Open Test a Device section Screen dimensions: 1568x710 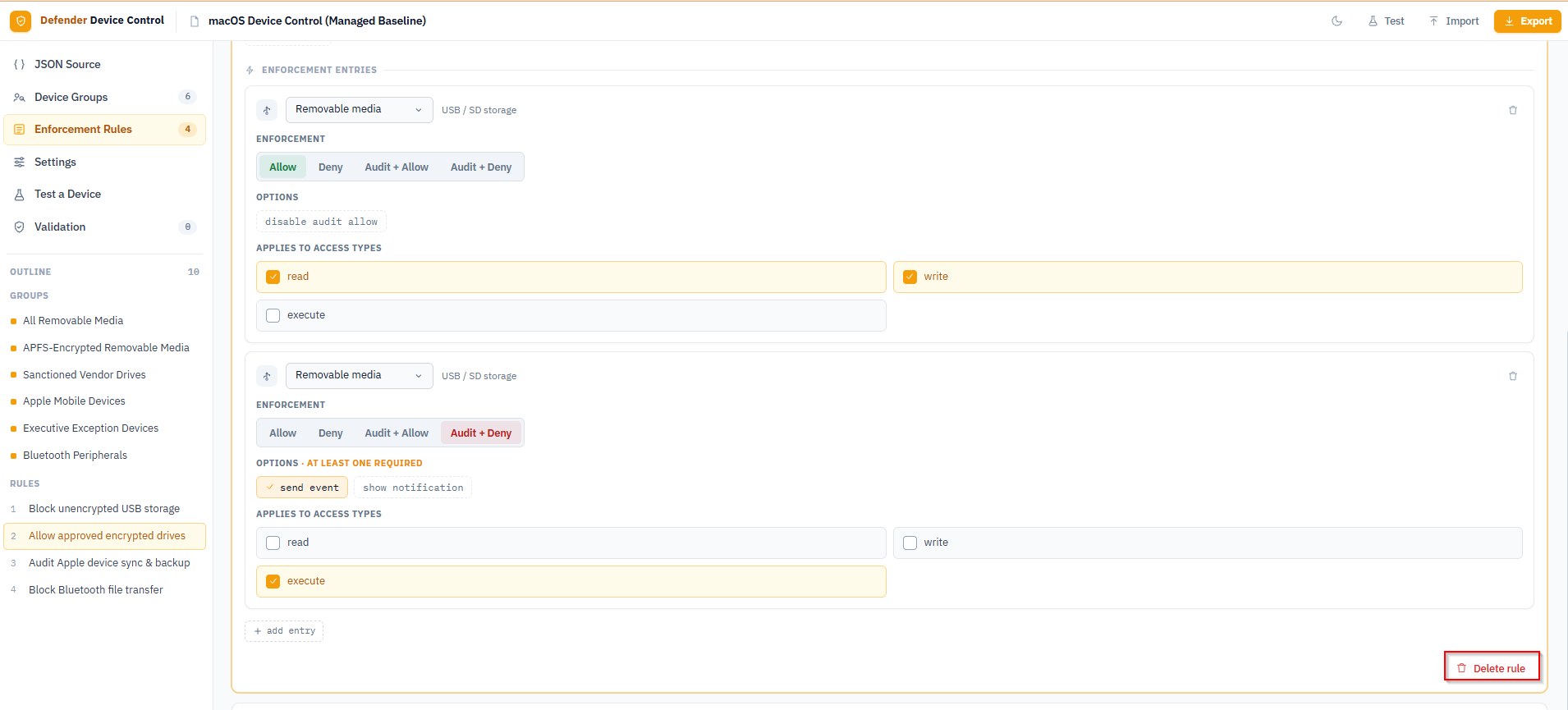pyautogui.click(x=105, y=195)
